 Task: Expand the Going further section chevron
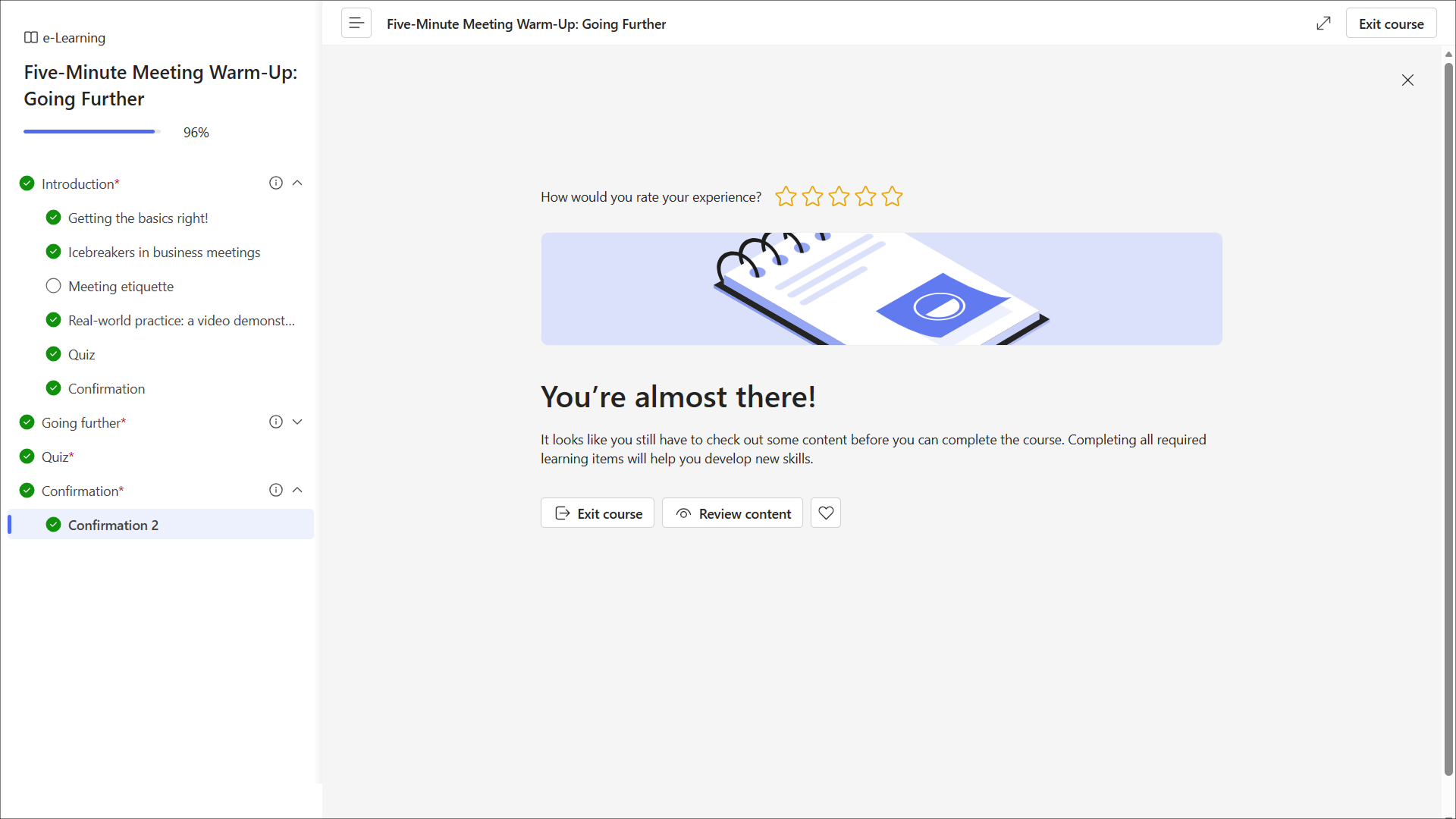[x=297, y=422]
